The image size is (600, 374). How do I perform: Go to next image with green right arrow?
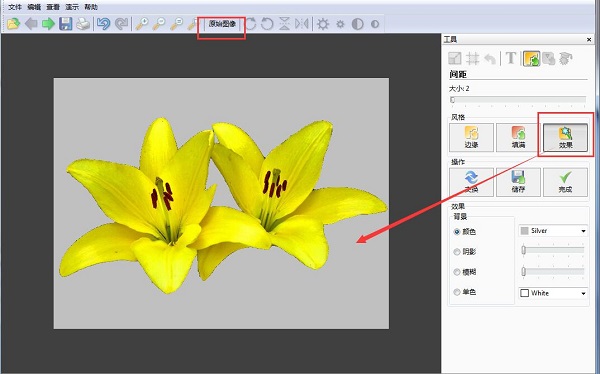tap(48, 24)
